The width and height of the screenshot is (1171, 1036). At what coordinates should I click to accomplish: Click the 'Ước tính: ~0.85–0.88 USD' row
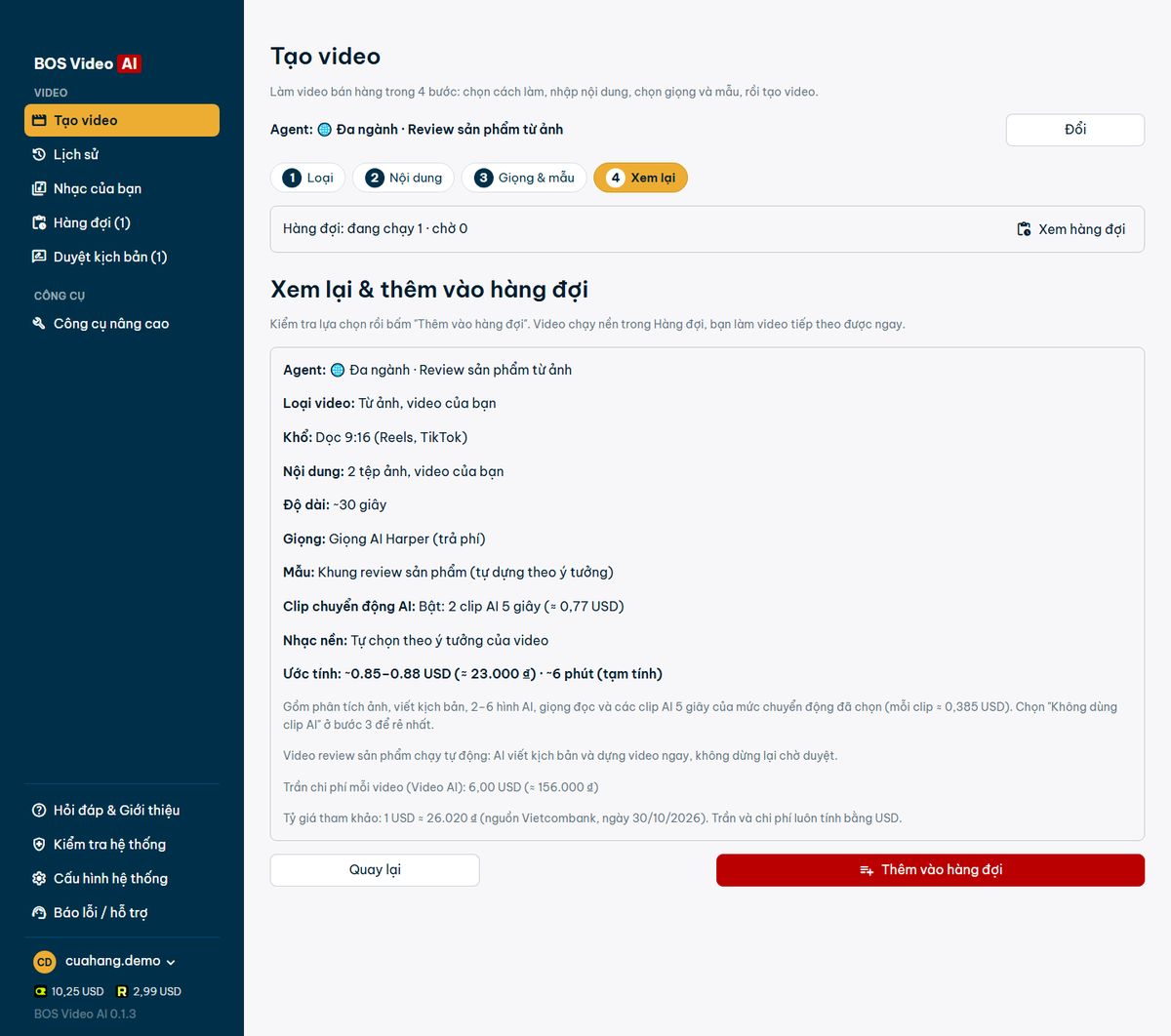pyautogui.click(x=472, y=673)
